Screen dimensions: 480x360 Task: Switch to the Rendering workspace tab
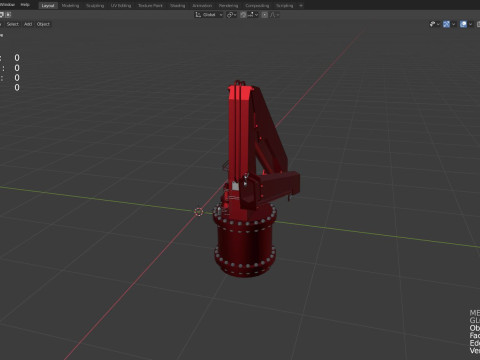coord(228,5)
